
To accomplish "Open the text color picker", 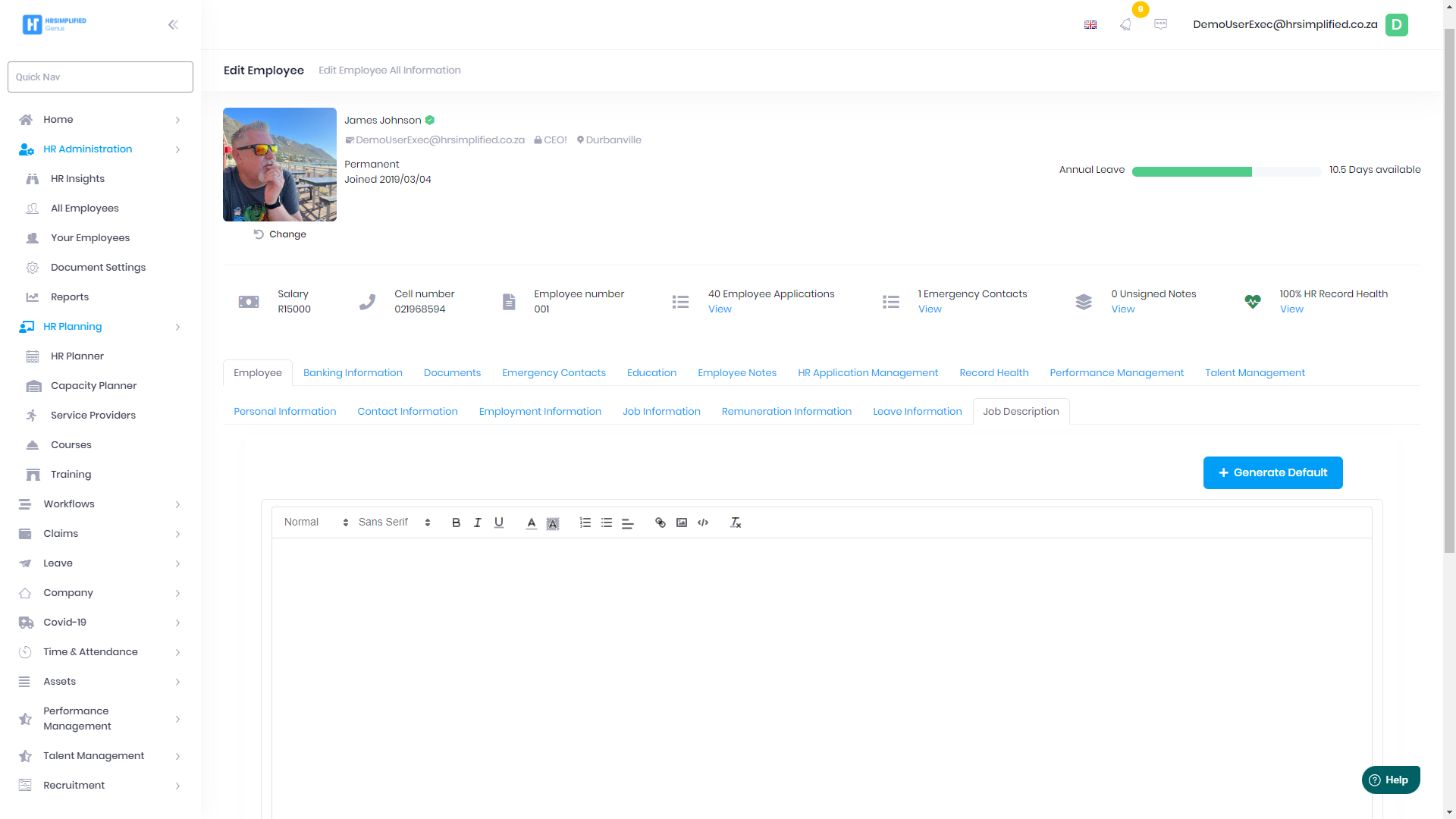I will point(531,522).
